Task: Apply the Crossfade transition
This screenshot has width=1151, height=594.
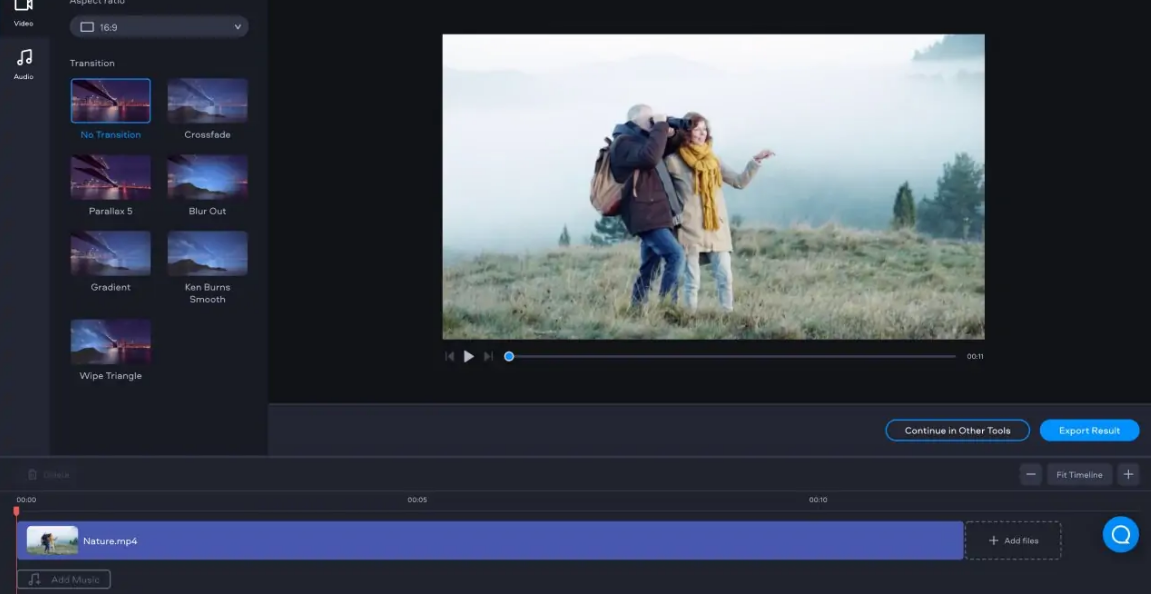Action: 207,101
